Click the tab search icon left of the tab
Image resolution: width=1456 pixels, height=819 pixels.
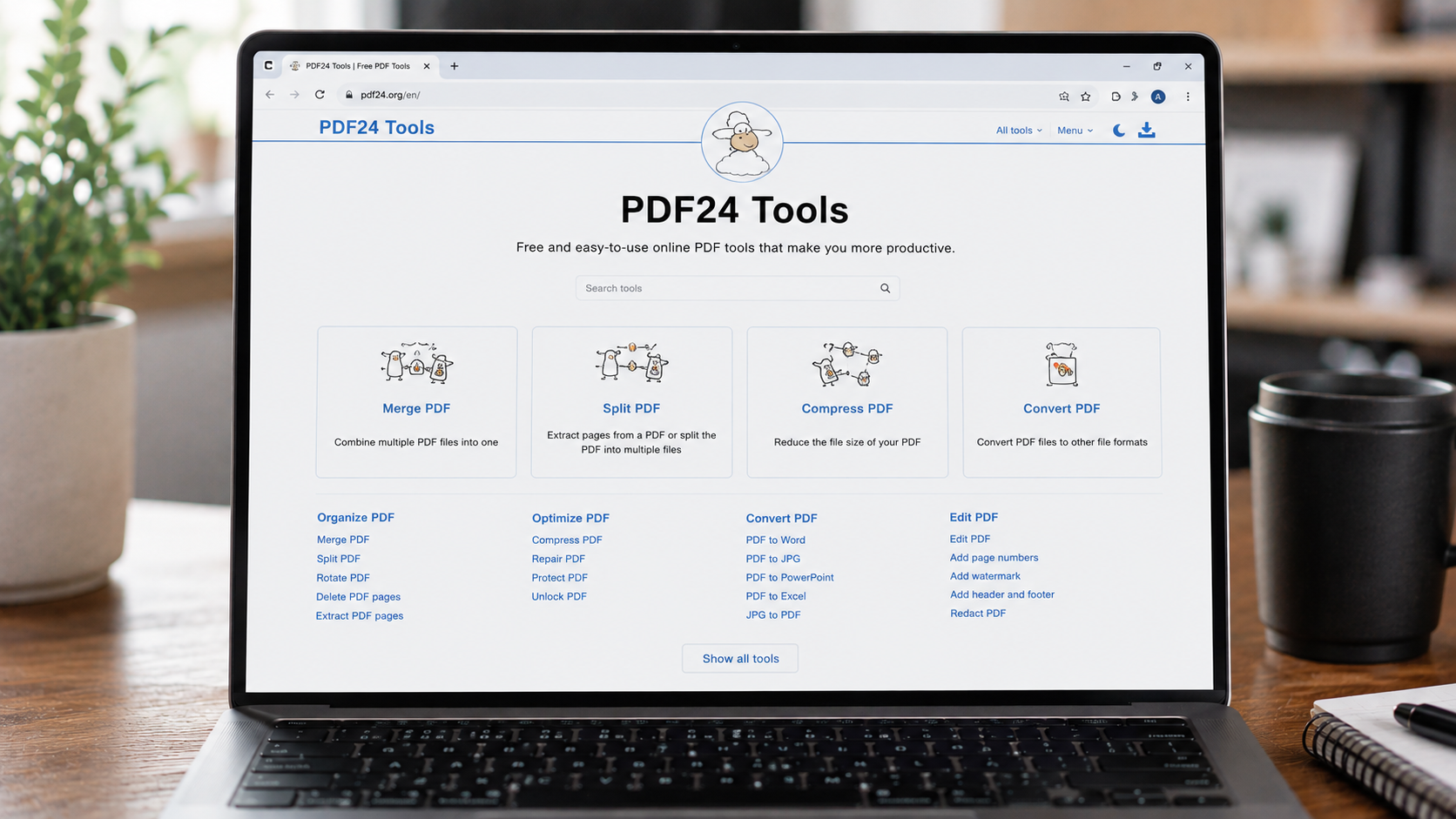pos(268,65)
